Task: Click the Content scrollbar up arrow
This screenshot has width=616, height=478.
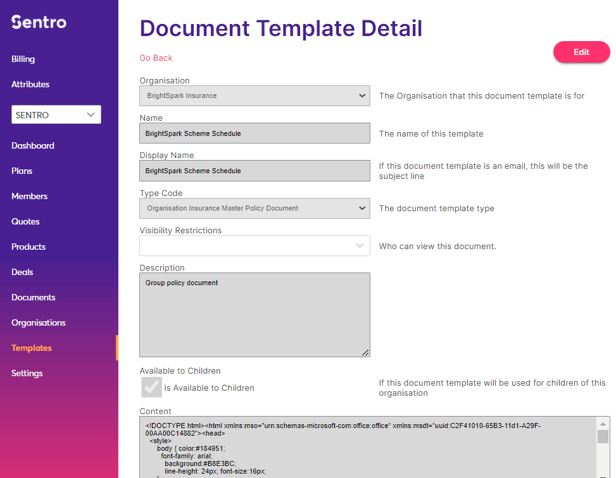Action: (603, 424)
